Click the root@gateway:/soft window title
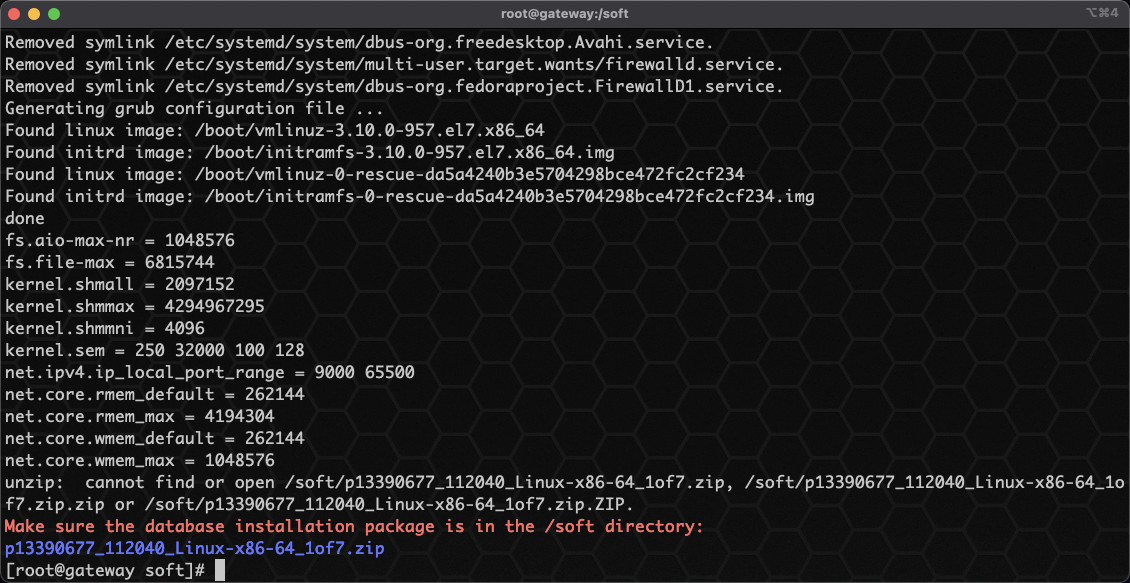Screen dimensions: 1130x583 point(564,14)
